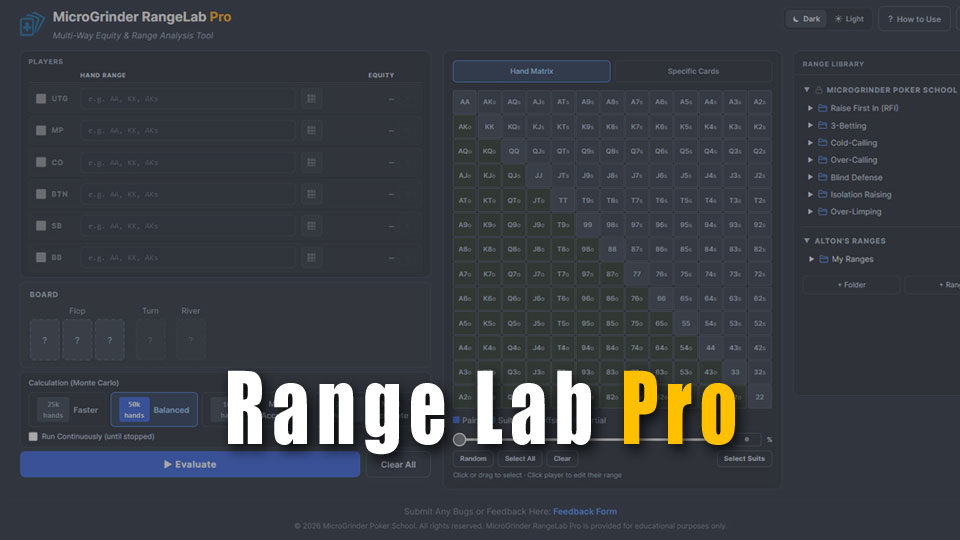Enable the BTN player checkbox
960x540 pixels.
[41, 194]
